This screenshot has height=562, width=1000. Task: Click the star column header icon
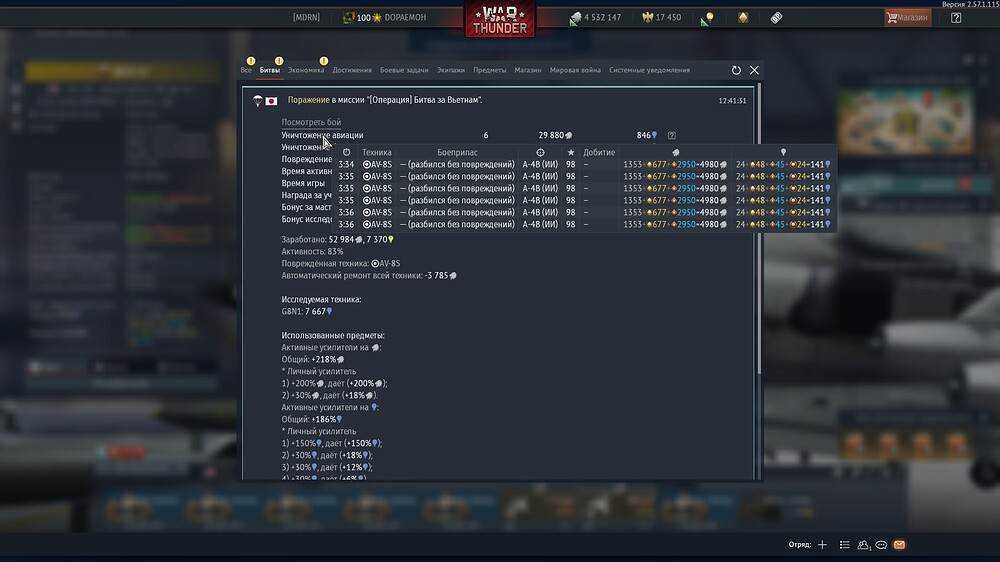click(571, 152)
